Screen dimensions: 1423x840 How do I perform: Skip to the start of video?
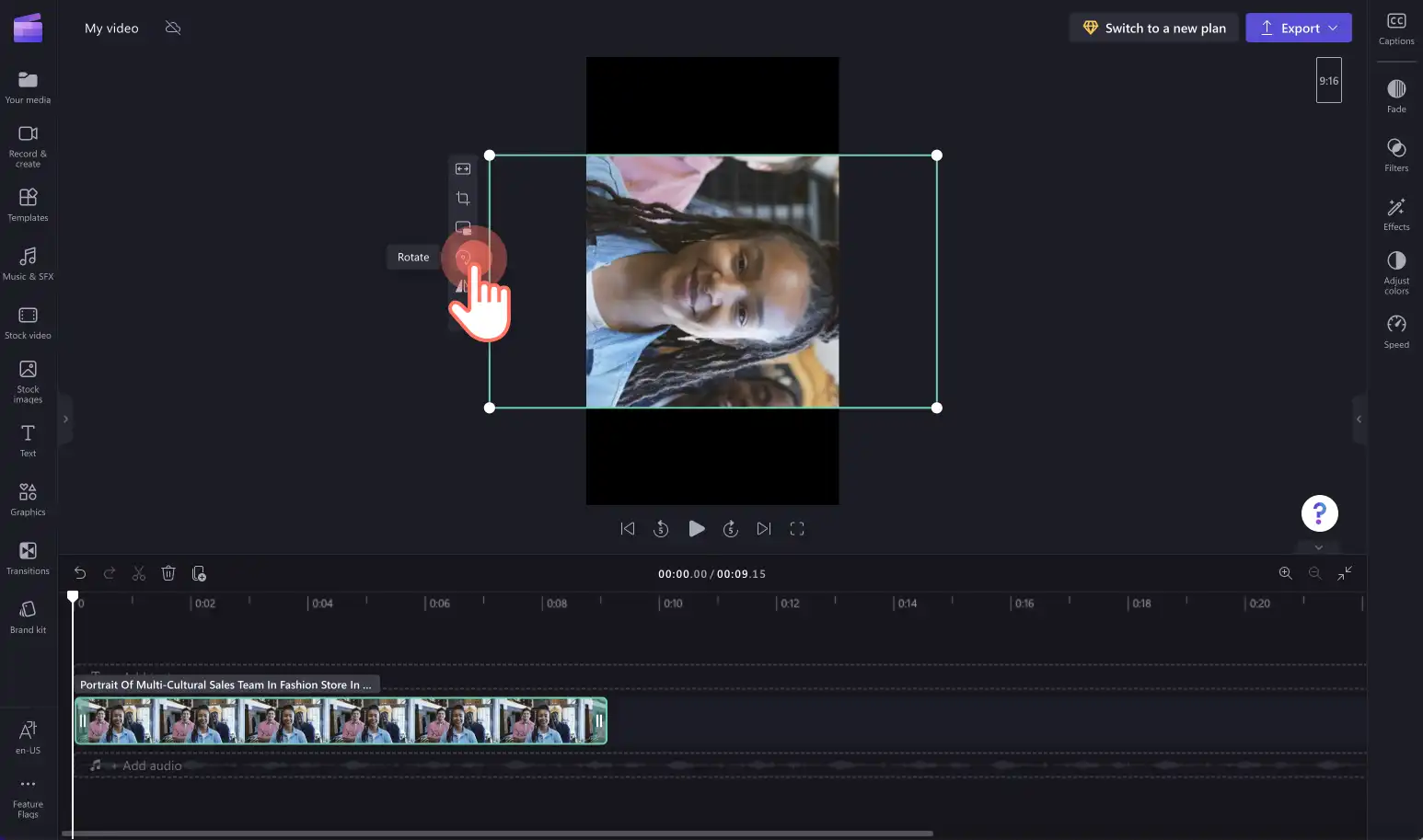[x=628, y=528]
